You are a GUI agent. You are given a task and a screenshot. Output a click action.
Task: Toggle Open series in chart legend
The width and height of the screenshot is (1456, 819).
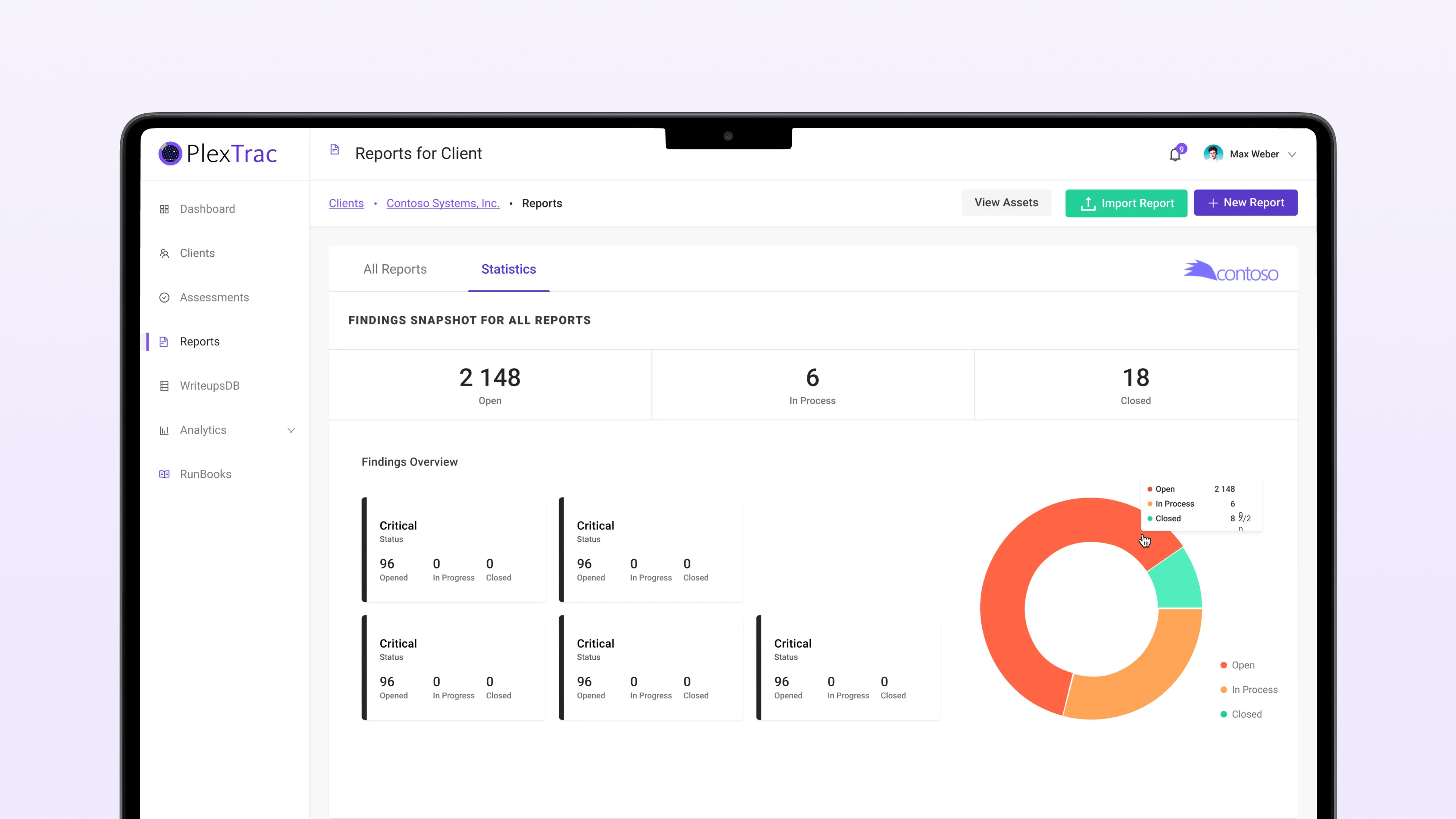[x=1238, y=665]
